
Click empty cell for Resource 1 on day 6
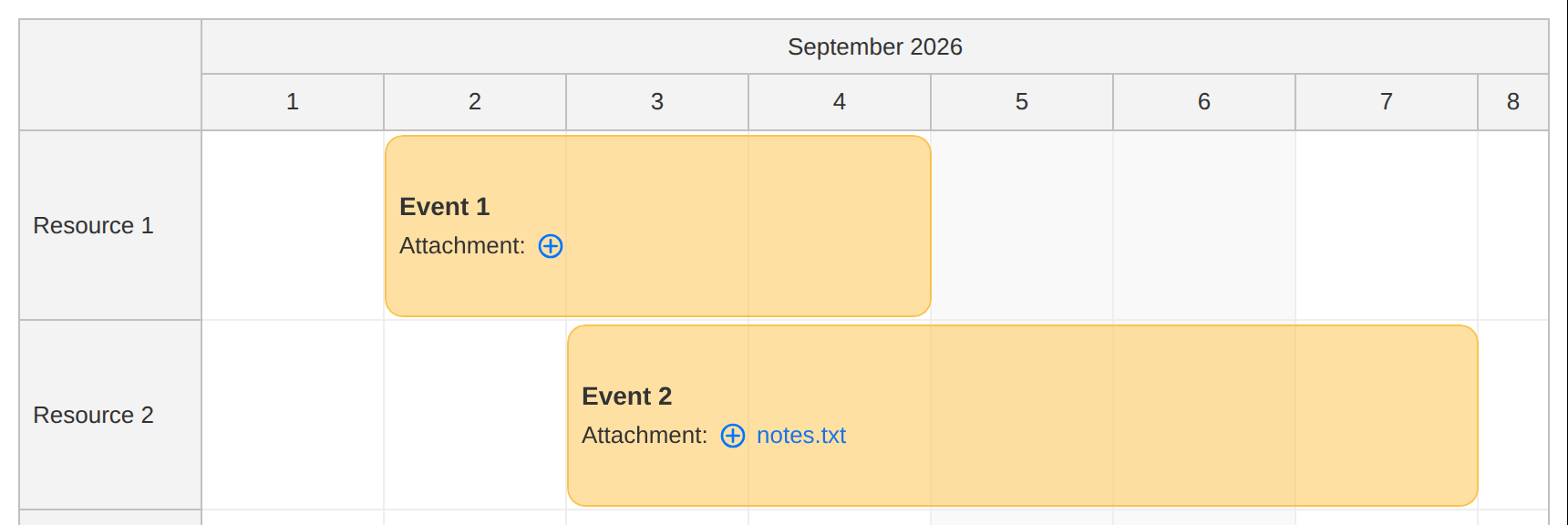[x=1204, y=225]
